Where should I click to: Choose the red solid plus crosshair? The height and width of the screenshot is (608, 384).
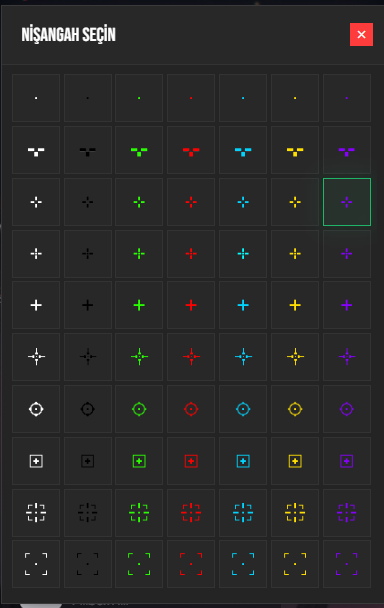tap(191, 305)
